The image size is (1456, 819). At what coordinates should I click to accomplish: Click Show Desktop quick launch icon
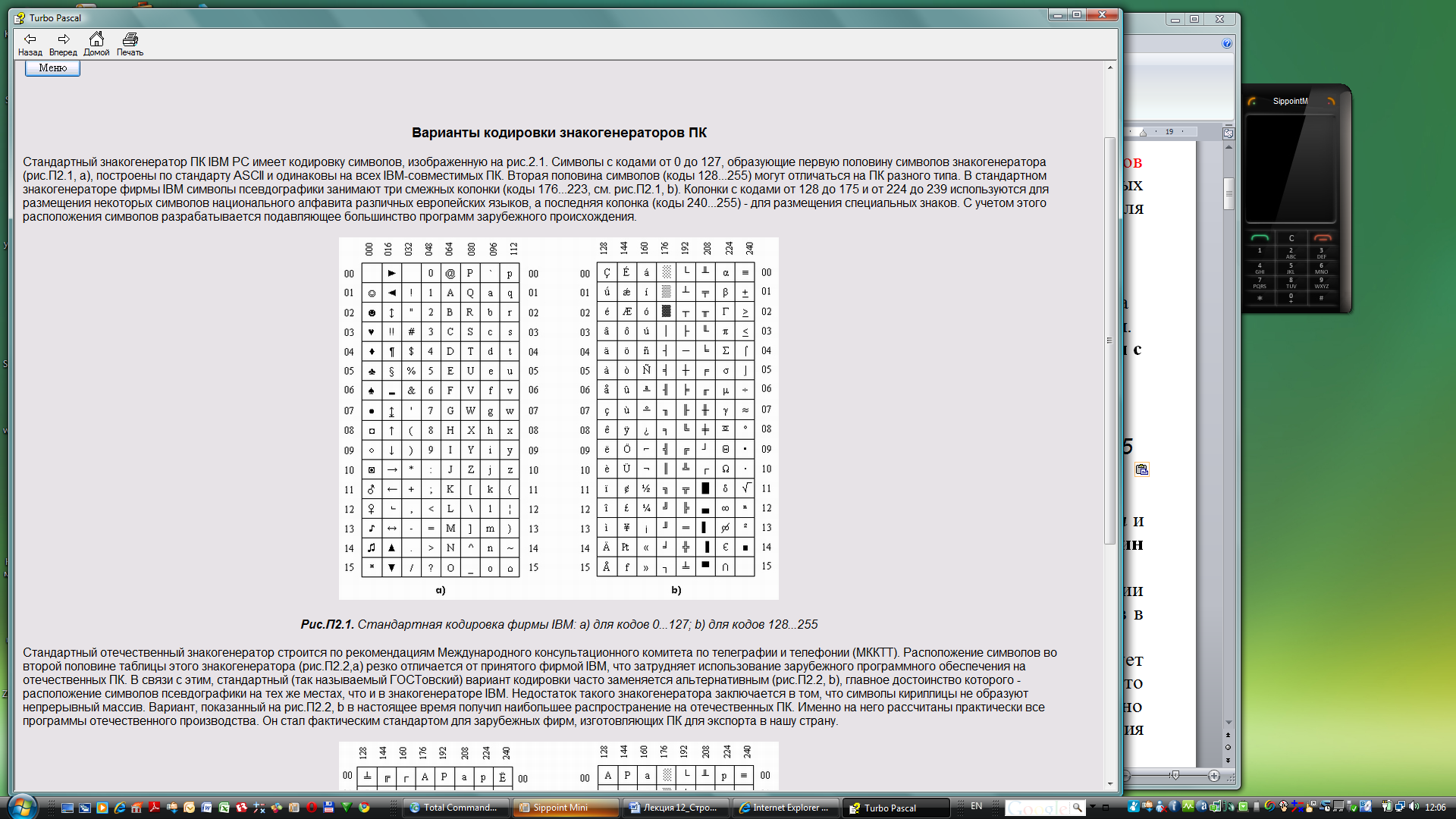pos(67,808)
